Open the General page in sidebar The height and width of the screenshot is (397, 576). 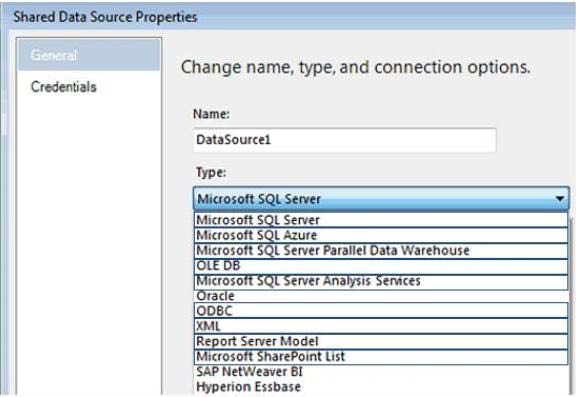pyautogui.click(x=89, y=55)
